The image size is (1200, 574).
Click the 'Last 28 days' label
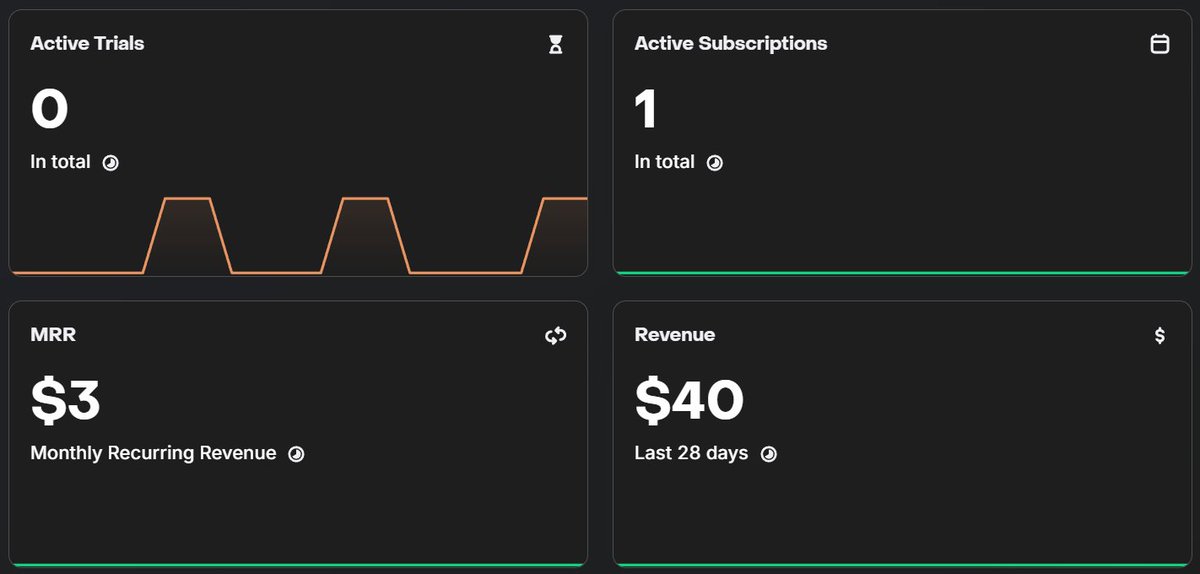coord(691,453)
